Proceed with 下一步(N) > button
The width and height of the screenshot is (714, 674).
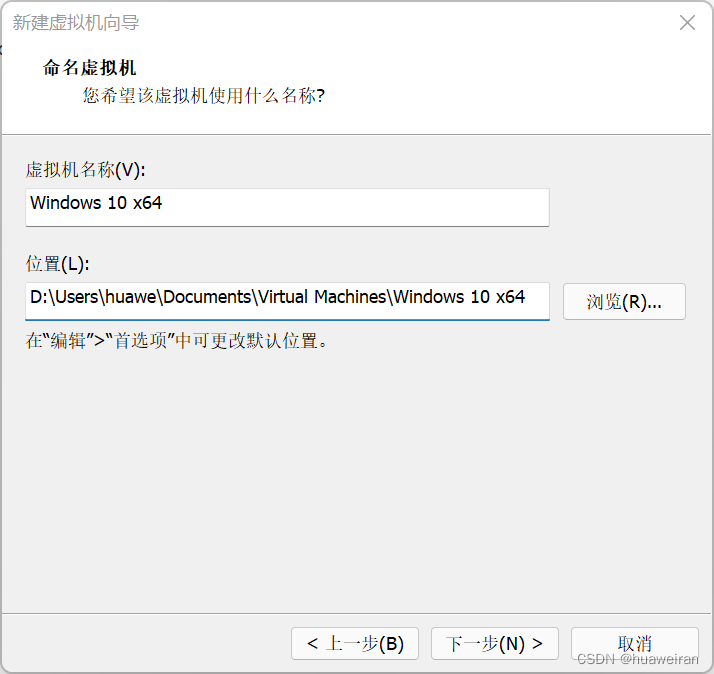[495, 643]
